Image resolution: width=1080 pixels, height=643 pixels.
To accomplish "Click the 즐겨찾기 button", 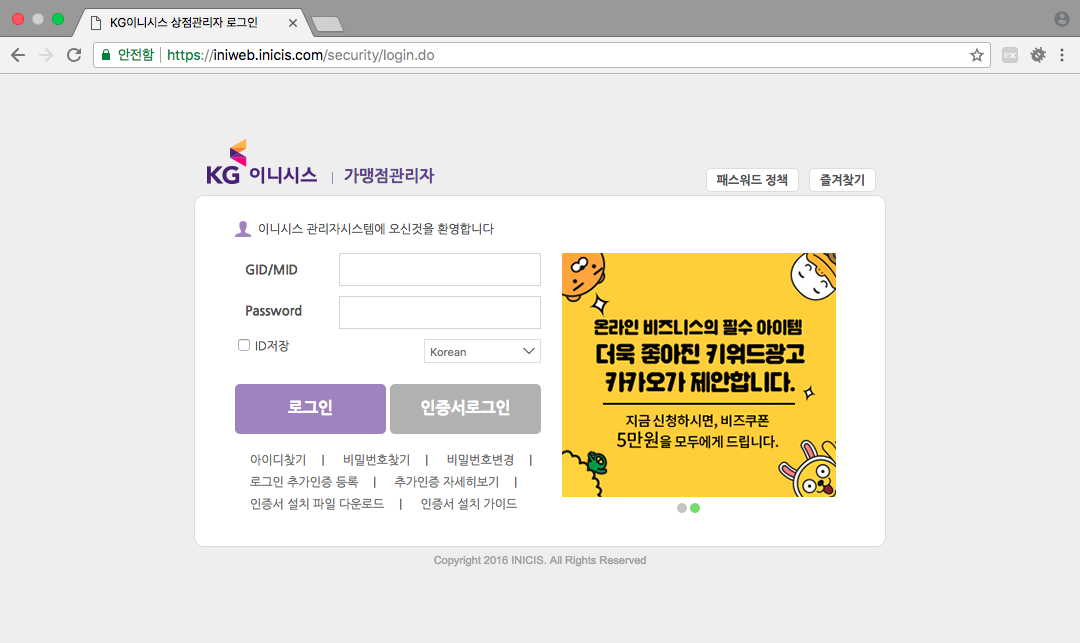I will (842, 180).
